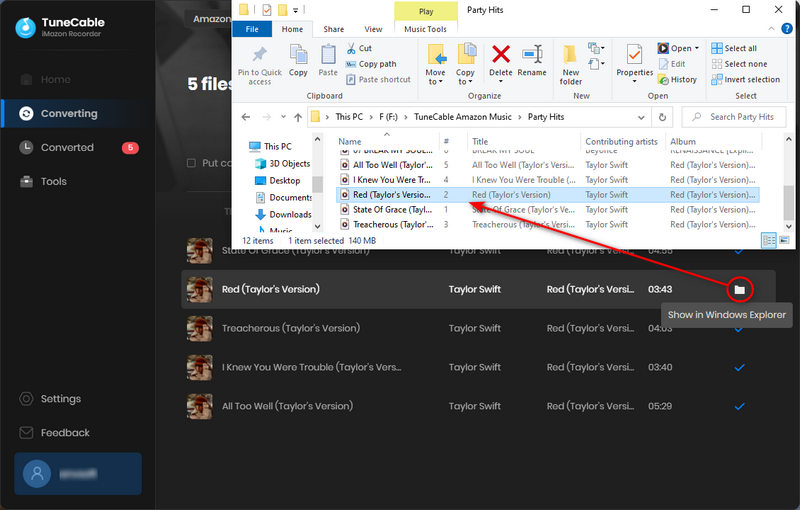
Task: Switch to the View ribbon tab
Action: click(x=373, y=29)
